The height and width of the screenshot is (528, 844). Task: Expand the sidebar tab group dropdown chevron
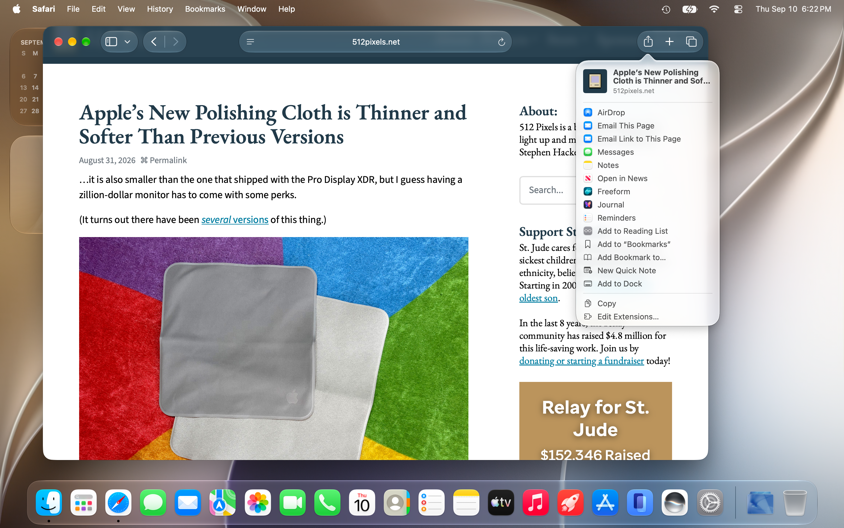(x=128, y=42)
